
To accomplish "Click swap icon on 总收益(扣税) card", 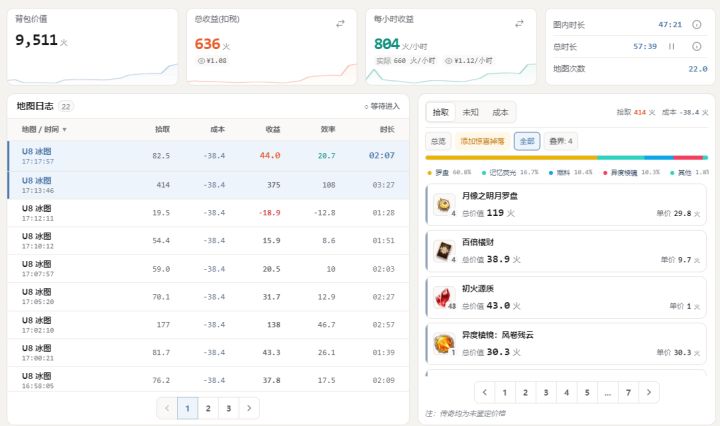I will click(x=340, y=23).
